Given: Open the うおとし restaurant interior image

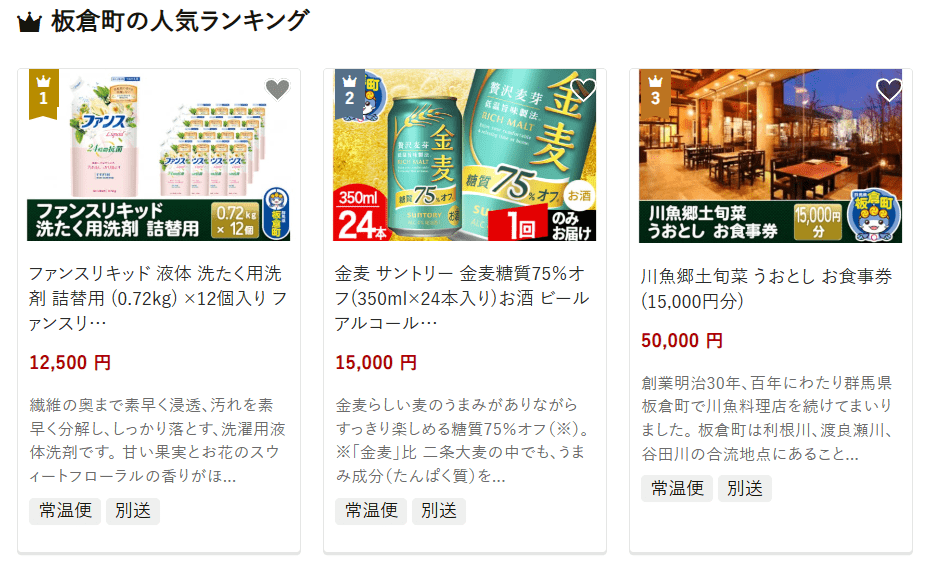Looking at the screenshot, I should (770, 156).
